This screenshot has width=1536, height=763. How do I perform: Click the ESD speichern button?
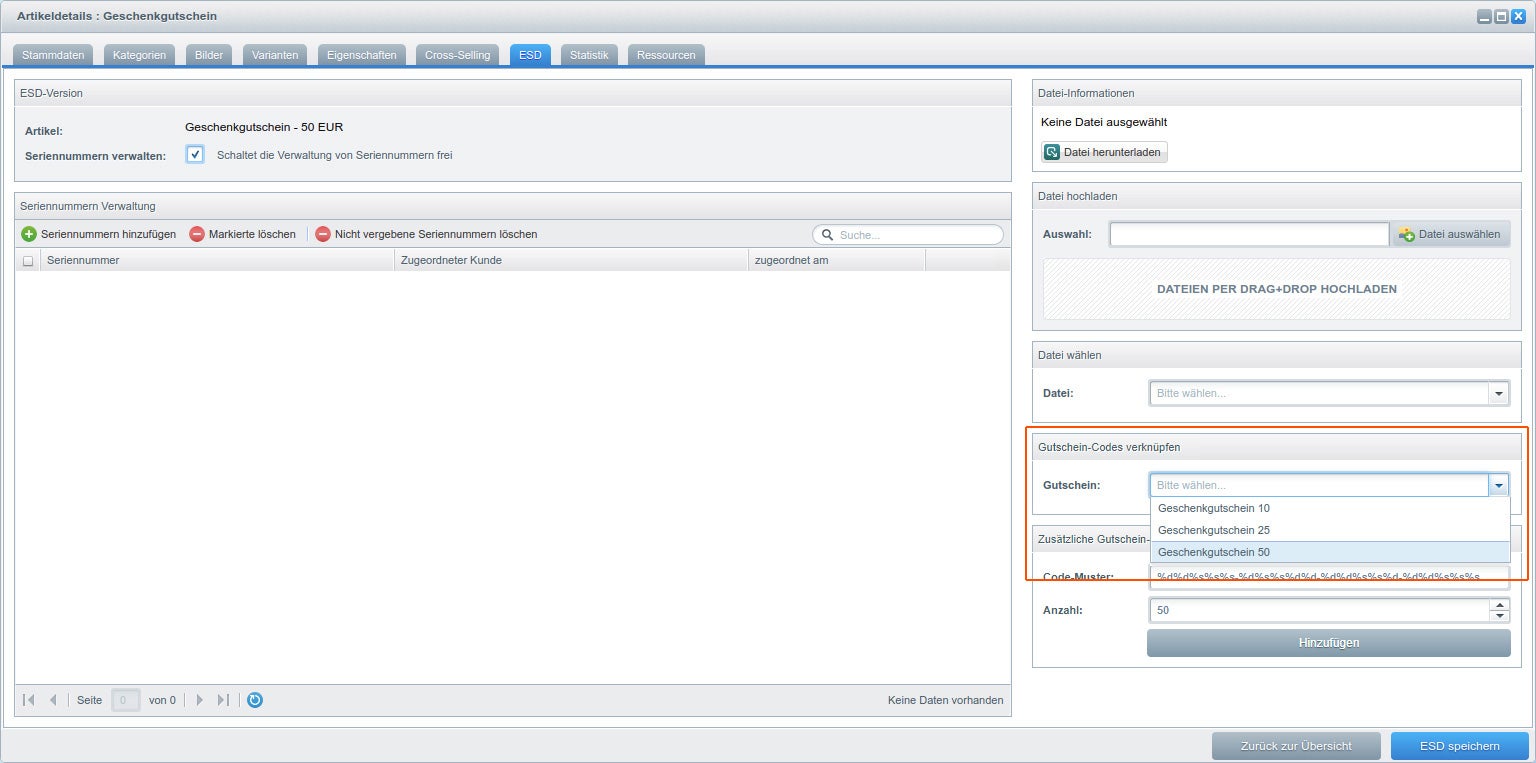[x=1460, y=746]
